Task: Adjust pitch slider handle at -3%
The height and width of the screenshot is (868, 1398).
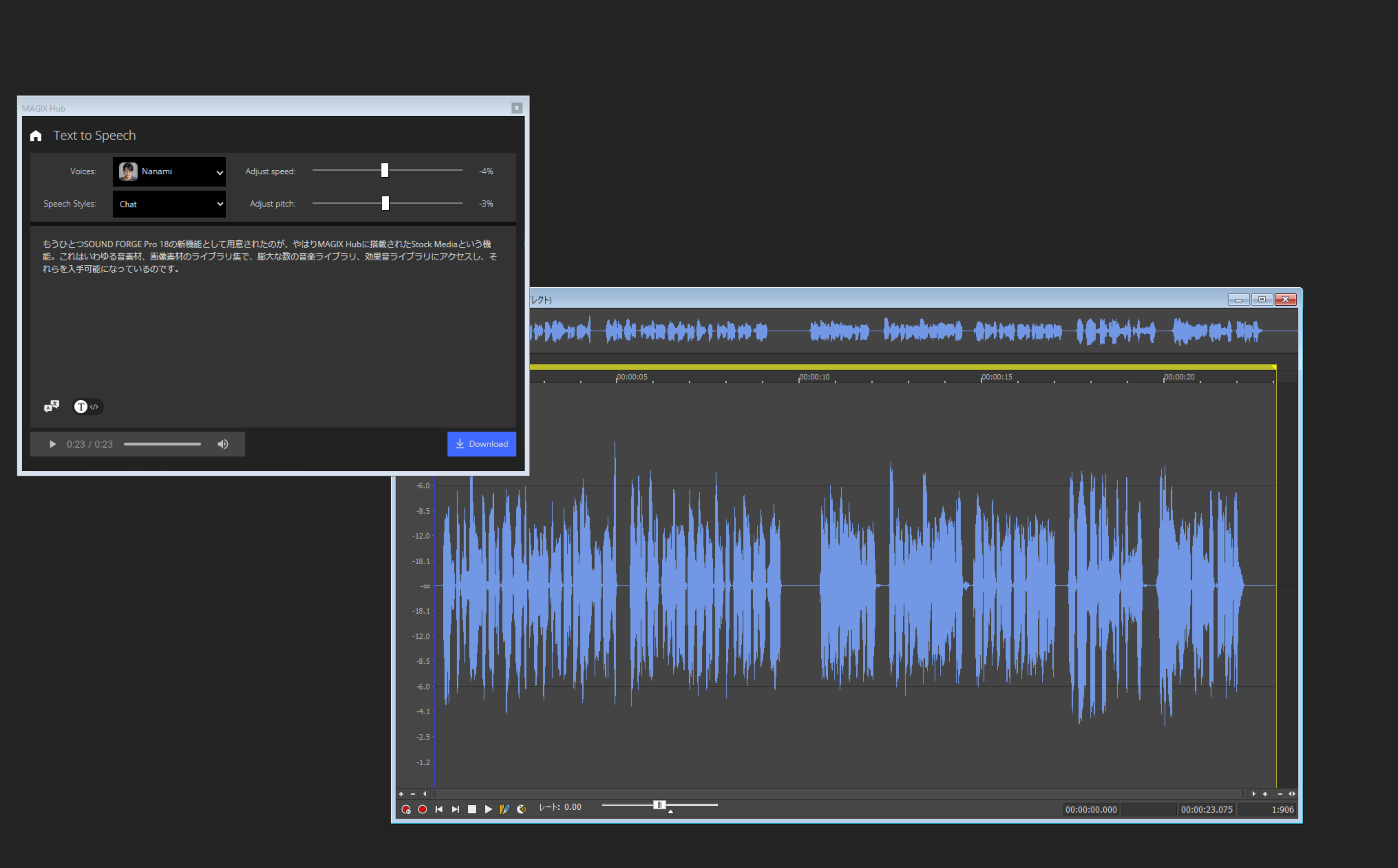Action: 385,203
